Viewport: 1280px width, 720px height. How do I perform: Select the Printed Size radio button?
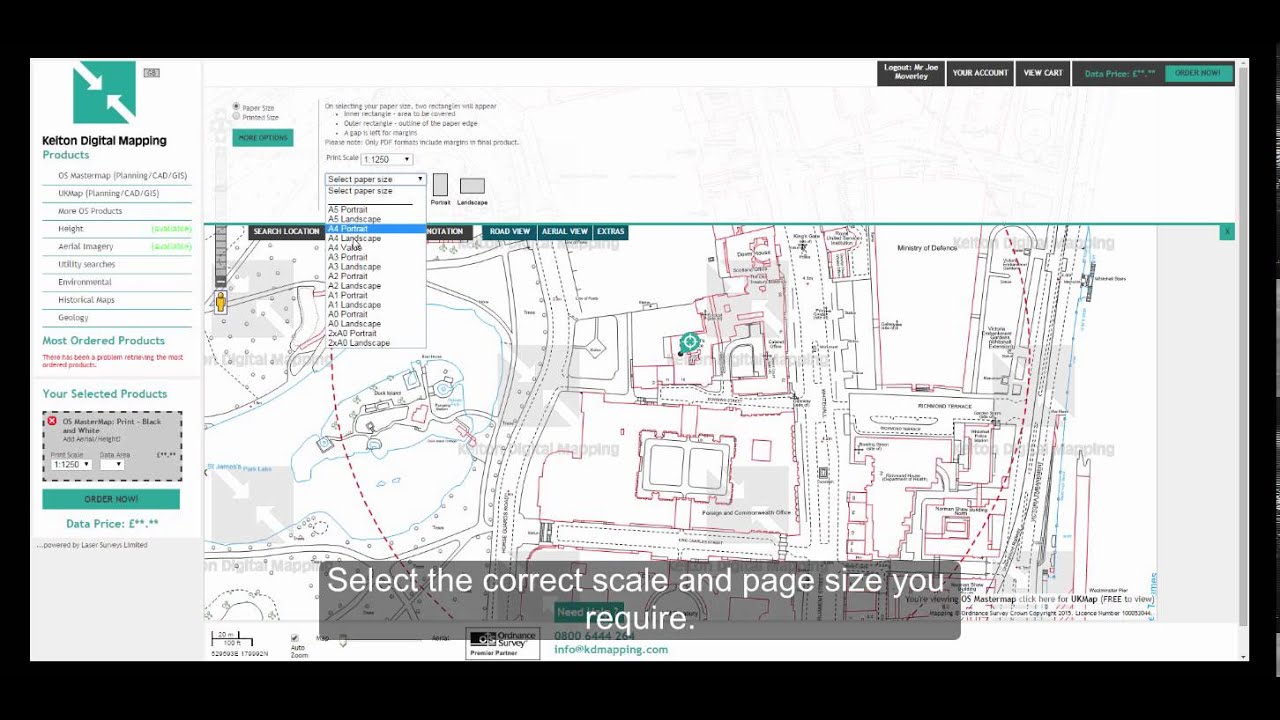click(236, 117)
